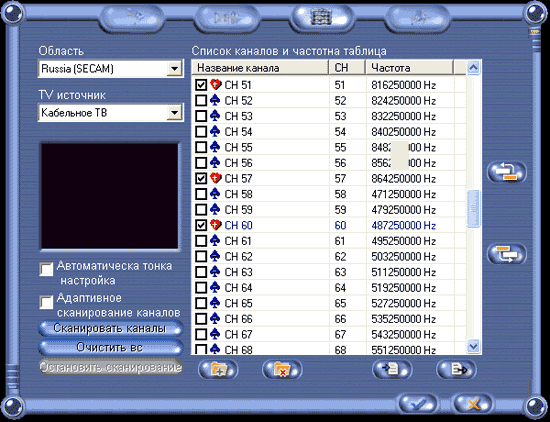550x422 pixels.
Task: Click frequency 543250000 Hz cell
Action: (403, 334)
